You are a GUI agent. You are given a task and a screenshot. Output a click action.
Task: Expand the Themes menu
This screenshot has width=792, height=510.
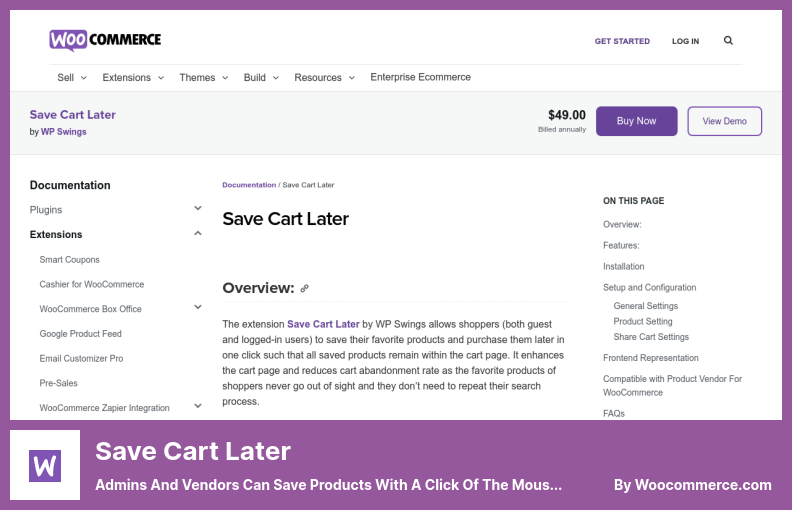[x=204, y=77]
